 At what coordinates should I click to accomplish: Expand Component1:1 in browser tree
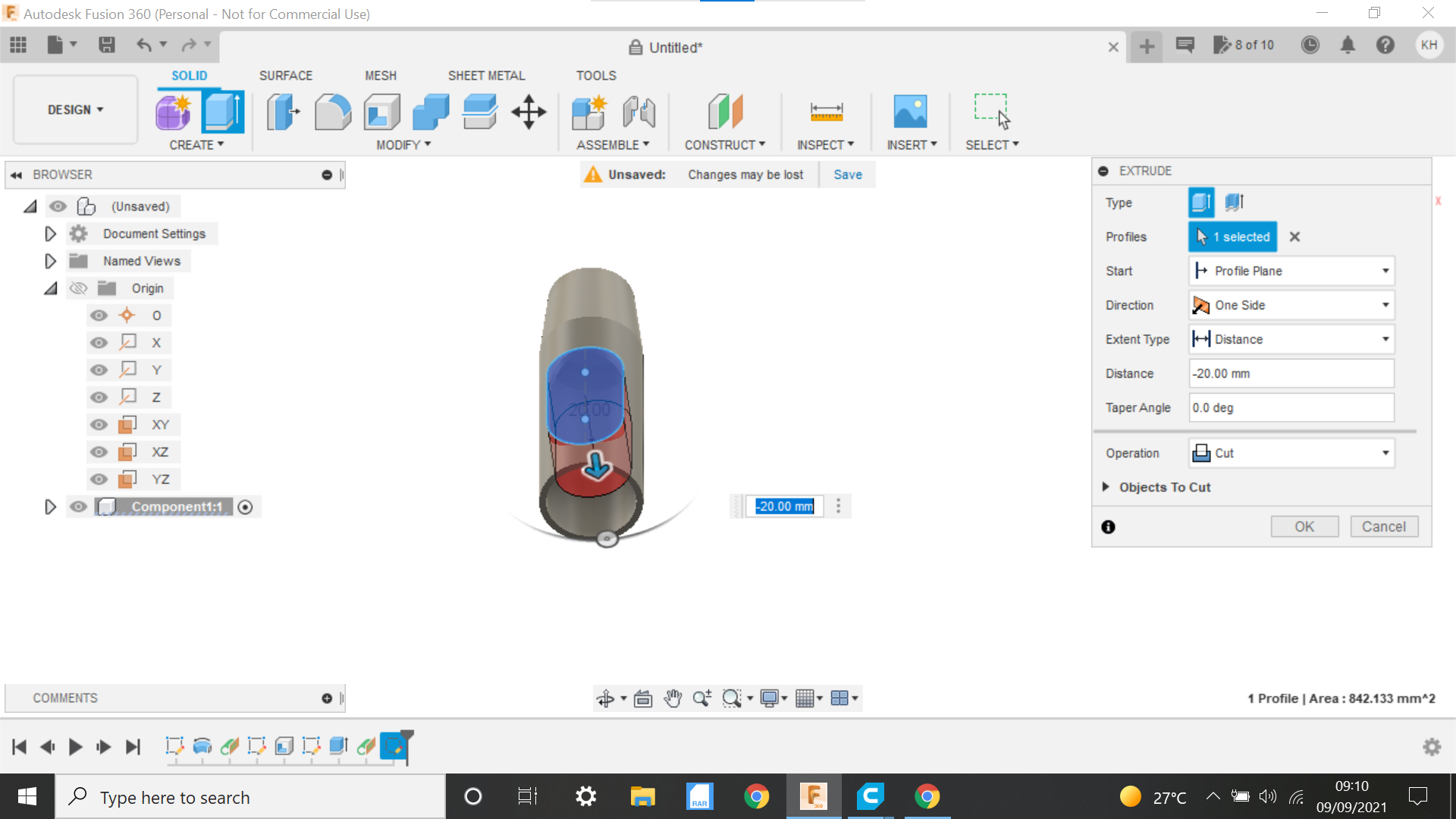click(x=51, y=506)
